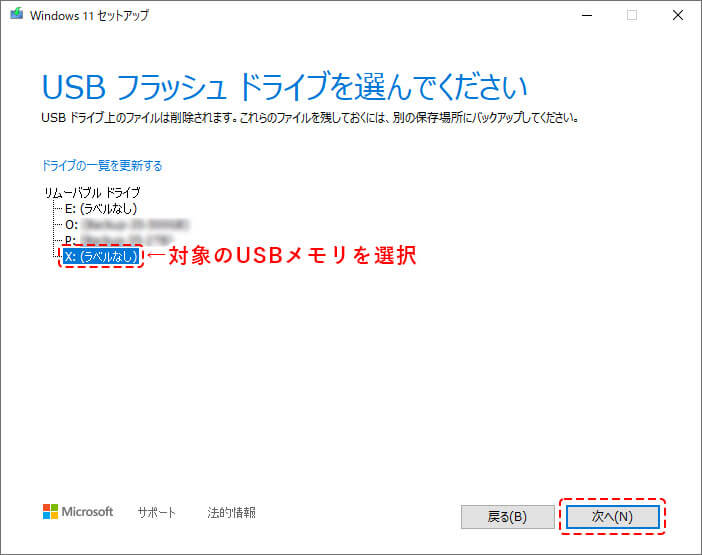
Task: Close the Windows 11 setup window
Action: coord(678,15)
